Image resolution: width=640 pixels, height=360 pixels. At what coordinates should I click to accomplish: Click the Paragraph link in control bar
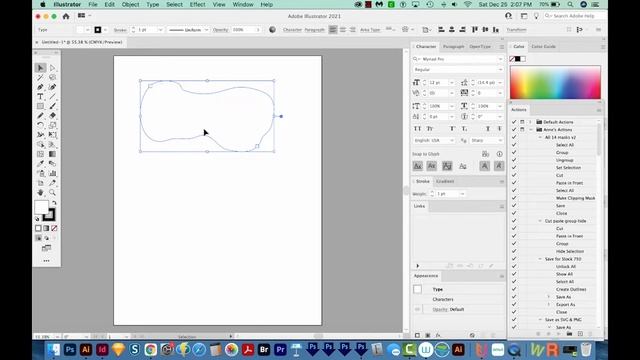click(x=314, y=30)
